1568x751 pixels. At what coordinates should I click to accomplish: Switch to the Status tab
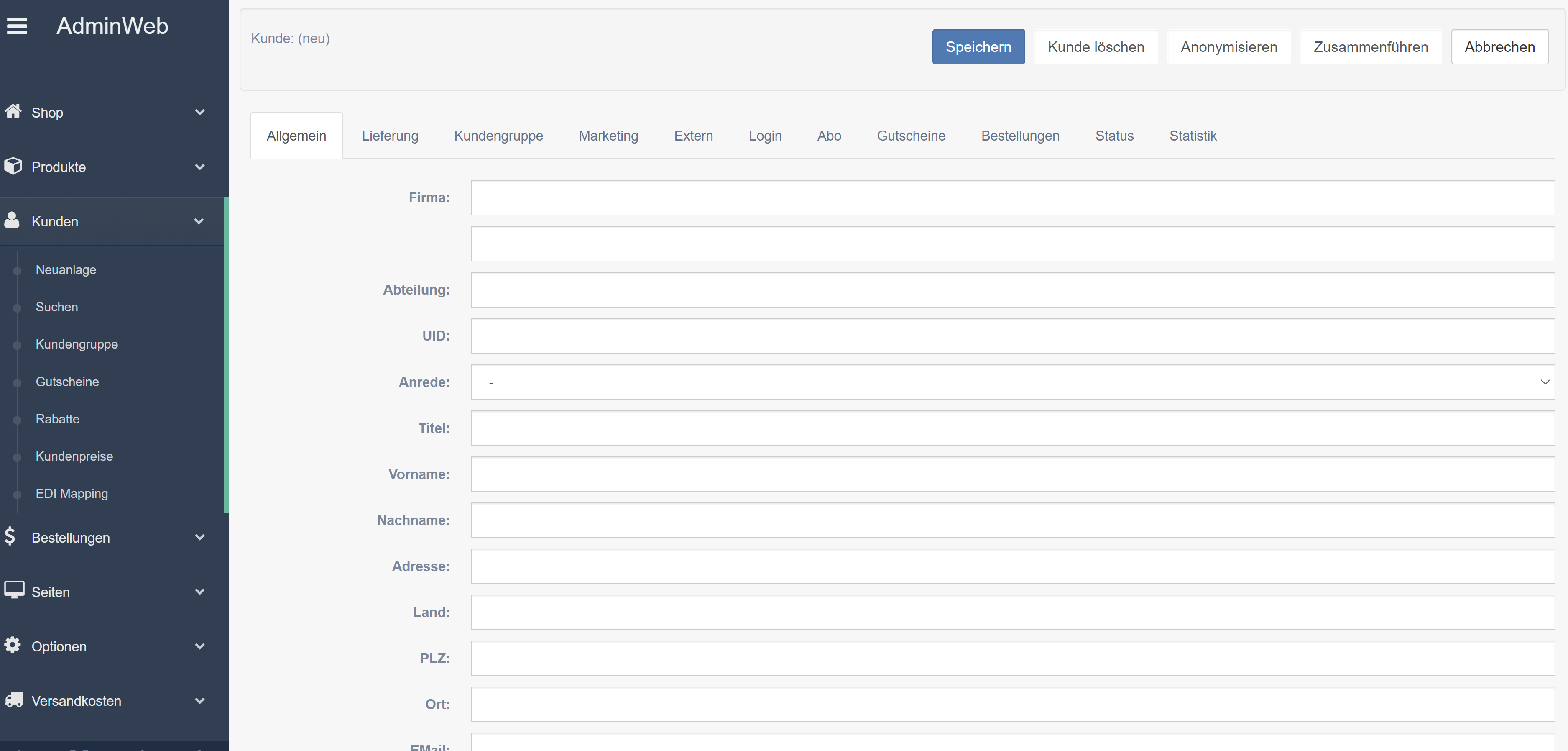click(1114, 136)
